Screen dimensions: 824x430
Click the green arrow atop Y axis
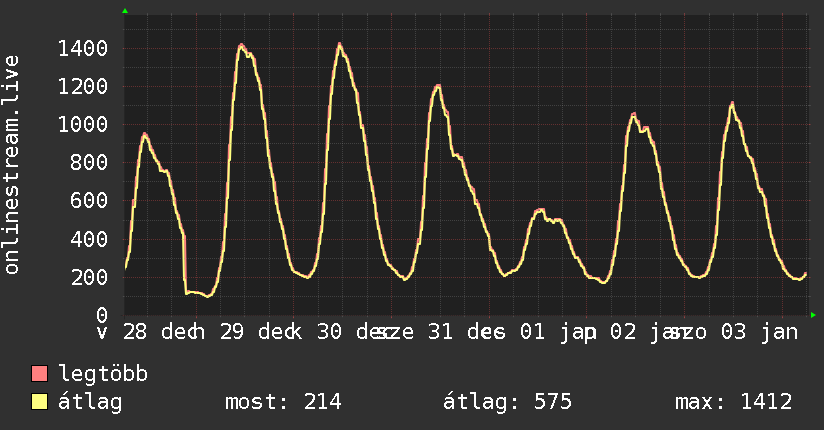tap(125, 11)
